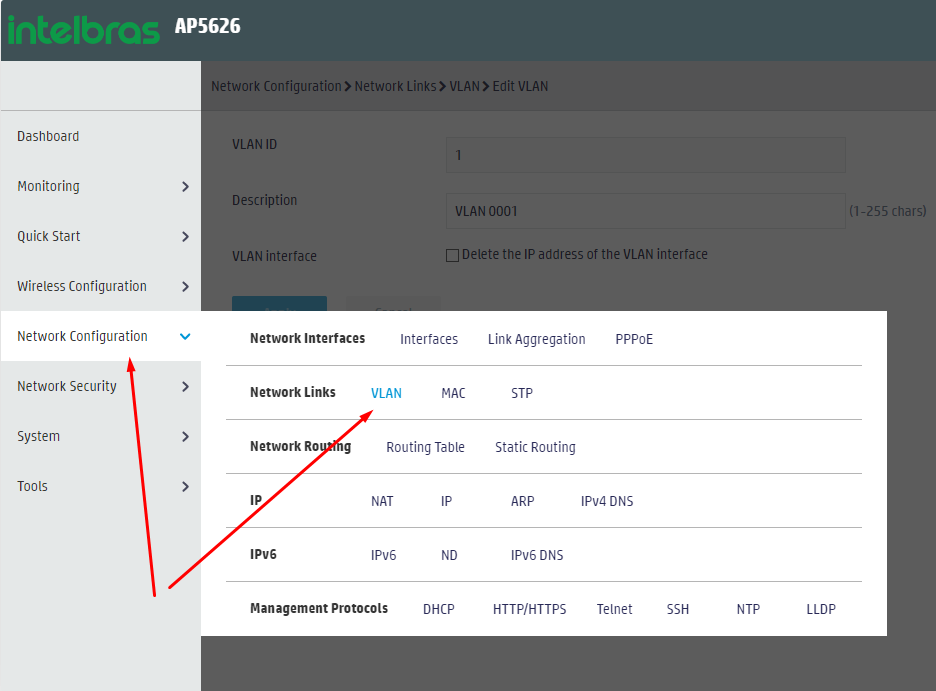
Task: Click the Network Links section heading
Action: click(292, 392)
